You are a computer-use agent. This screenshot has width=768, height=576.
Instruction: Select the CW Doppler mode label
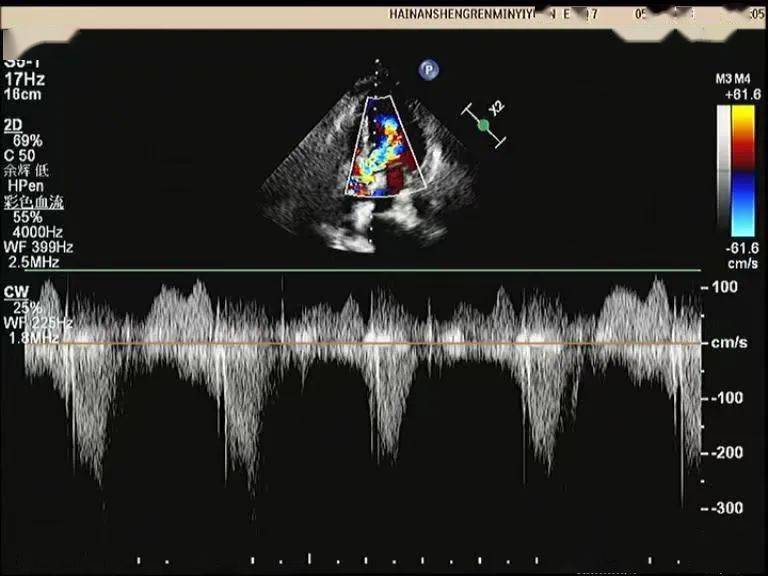(x=16, y=292)
